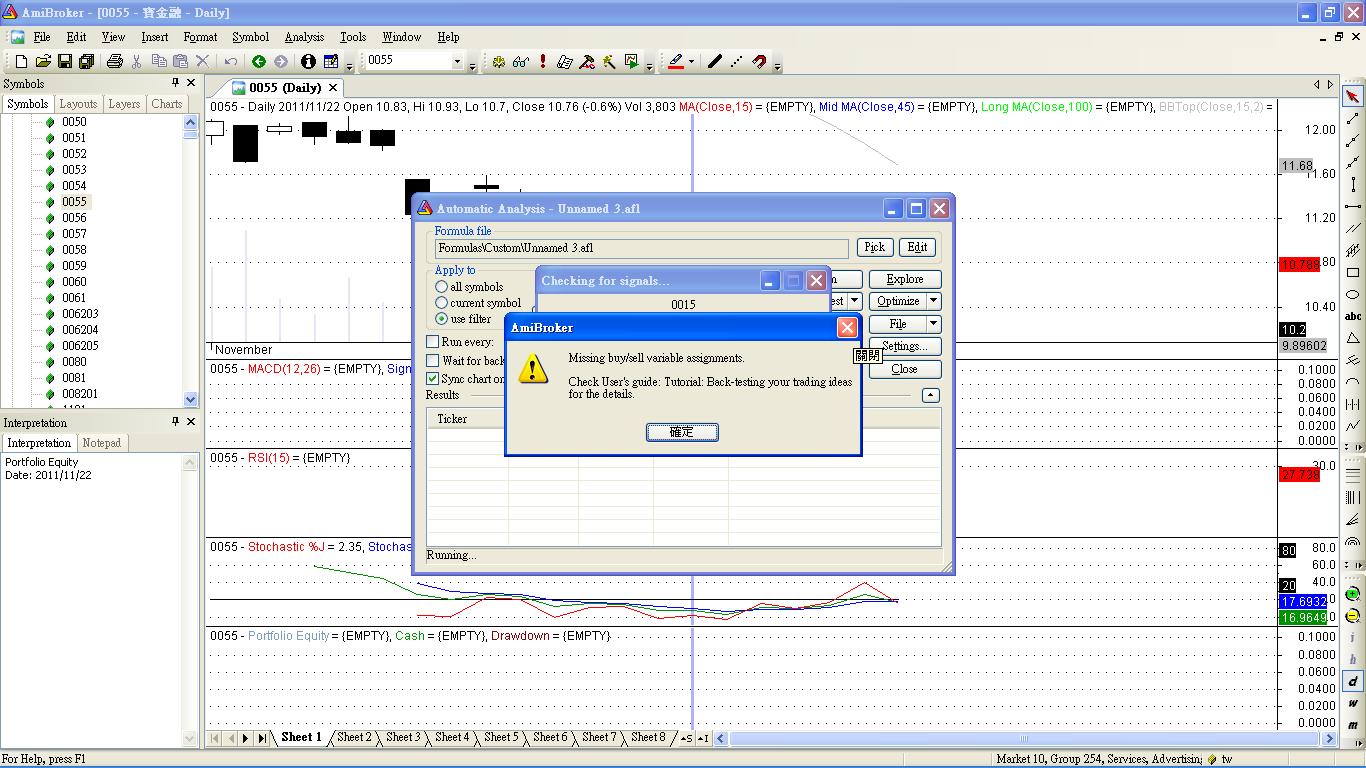Open the symbol 0055 combo box dropdown
Screen dimensions: 1366x768
[x=457, y=61]
